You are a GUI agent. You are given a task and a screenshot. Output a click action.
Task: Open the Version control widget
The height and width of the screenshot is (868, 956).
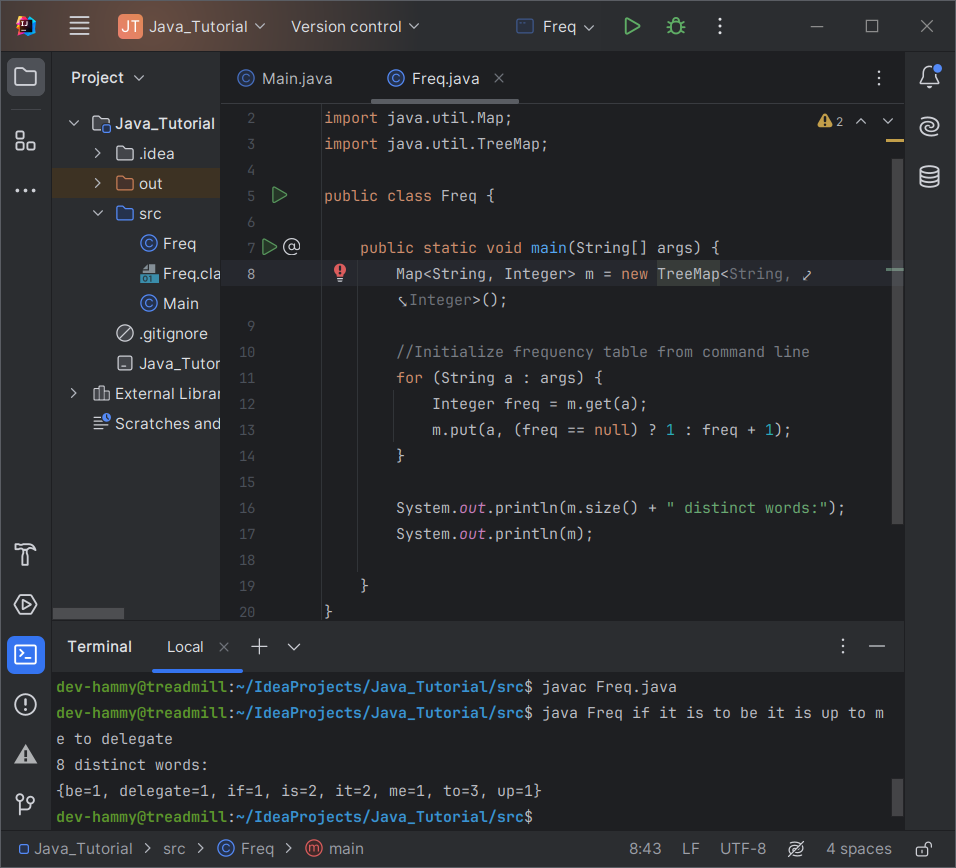click(354, 27)
